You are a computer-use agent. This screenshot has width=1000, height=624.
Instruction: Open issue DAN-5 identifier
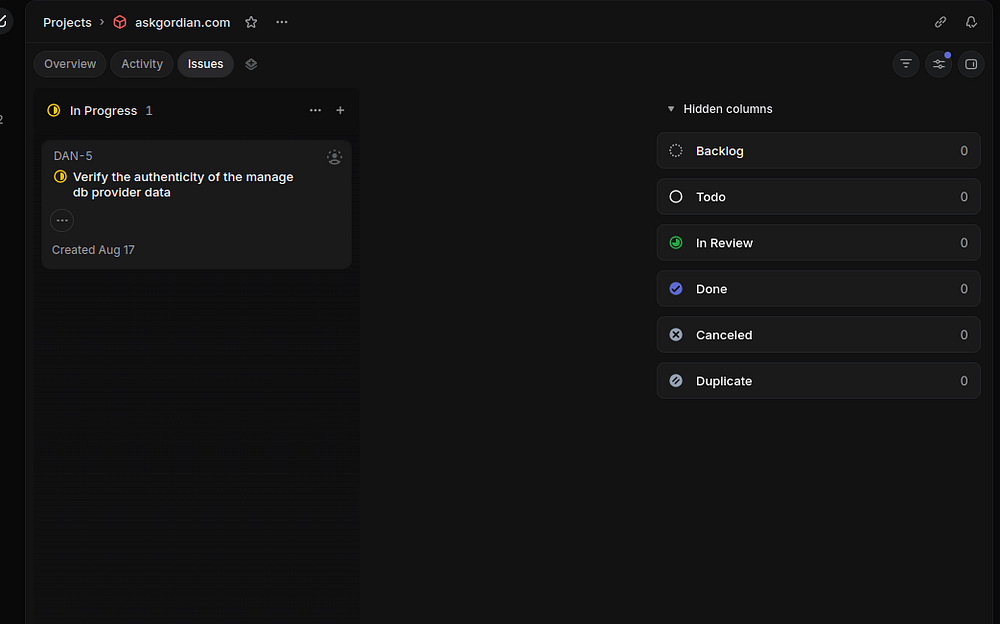(x=73, y=156)
